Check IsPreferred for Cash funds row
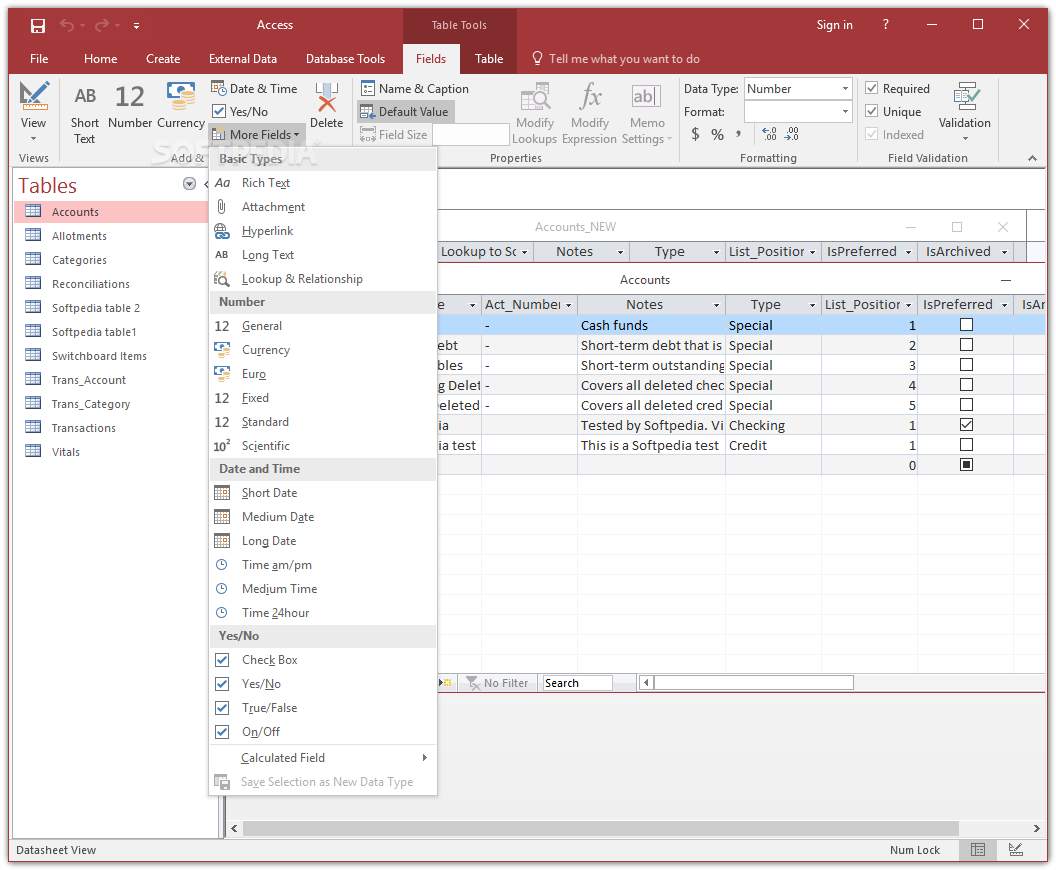 [x=966, y=325]
